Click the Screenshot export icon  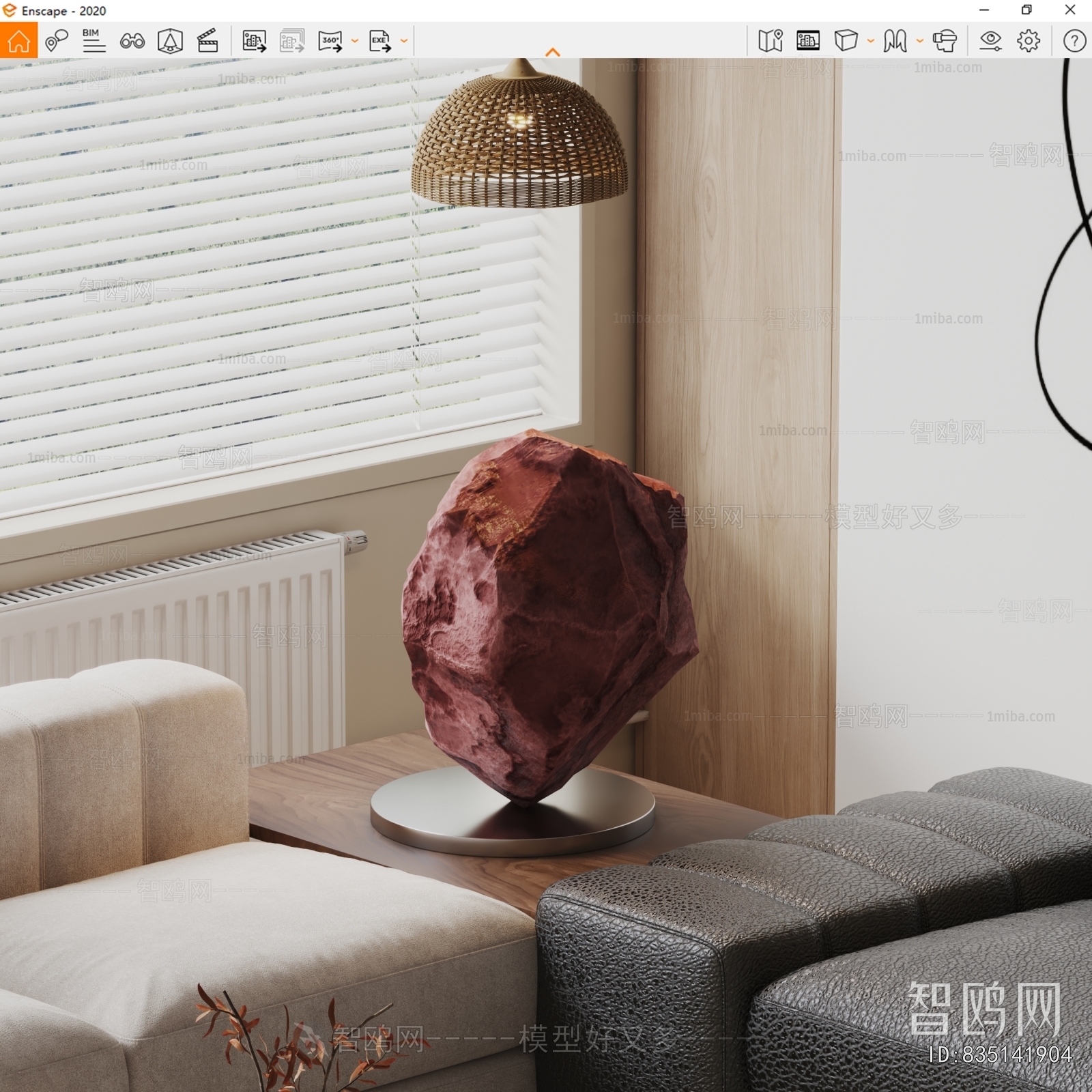coord(255,41)
